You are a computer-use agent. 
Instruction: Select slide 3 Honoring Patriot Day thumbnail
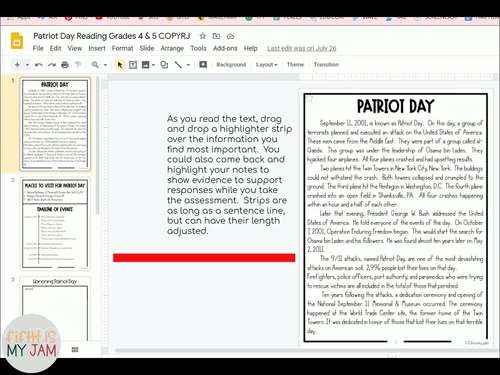point(55,309)
